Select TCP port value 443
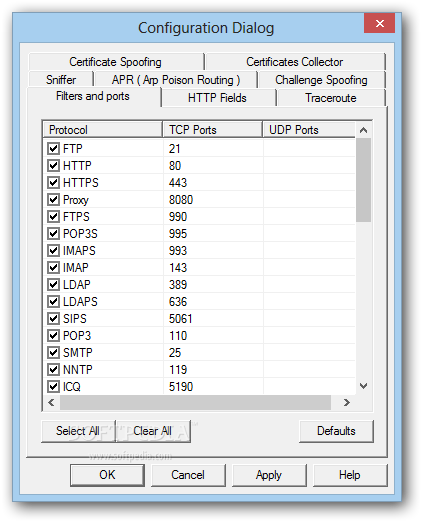The image size is (422, 522). tap(178, 182)
